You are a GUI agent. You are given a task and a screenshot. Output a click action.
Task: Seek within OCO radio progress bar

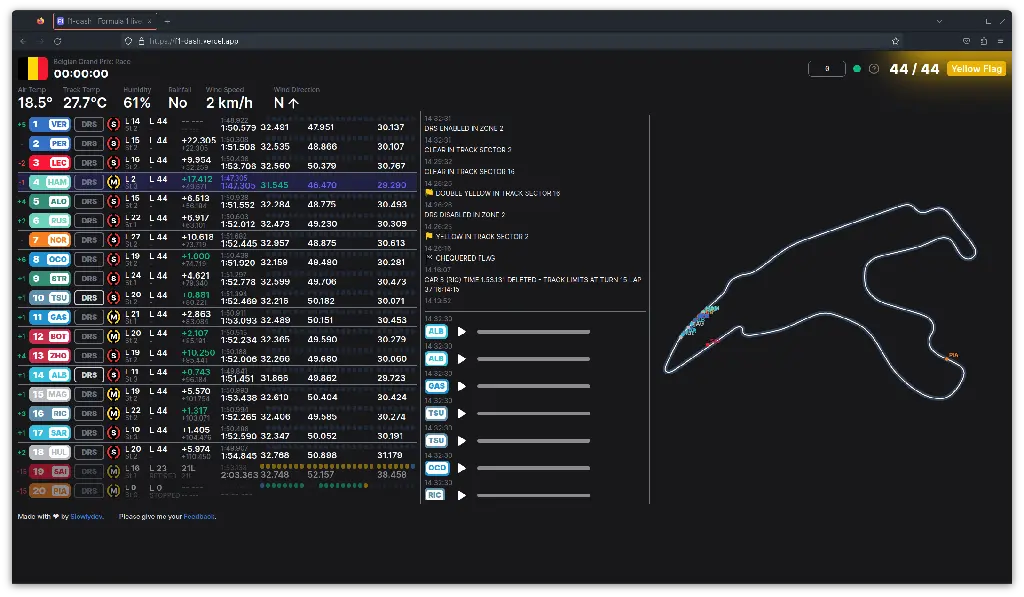(534, 468)
